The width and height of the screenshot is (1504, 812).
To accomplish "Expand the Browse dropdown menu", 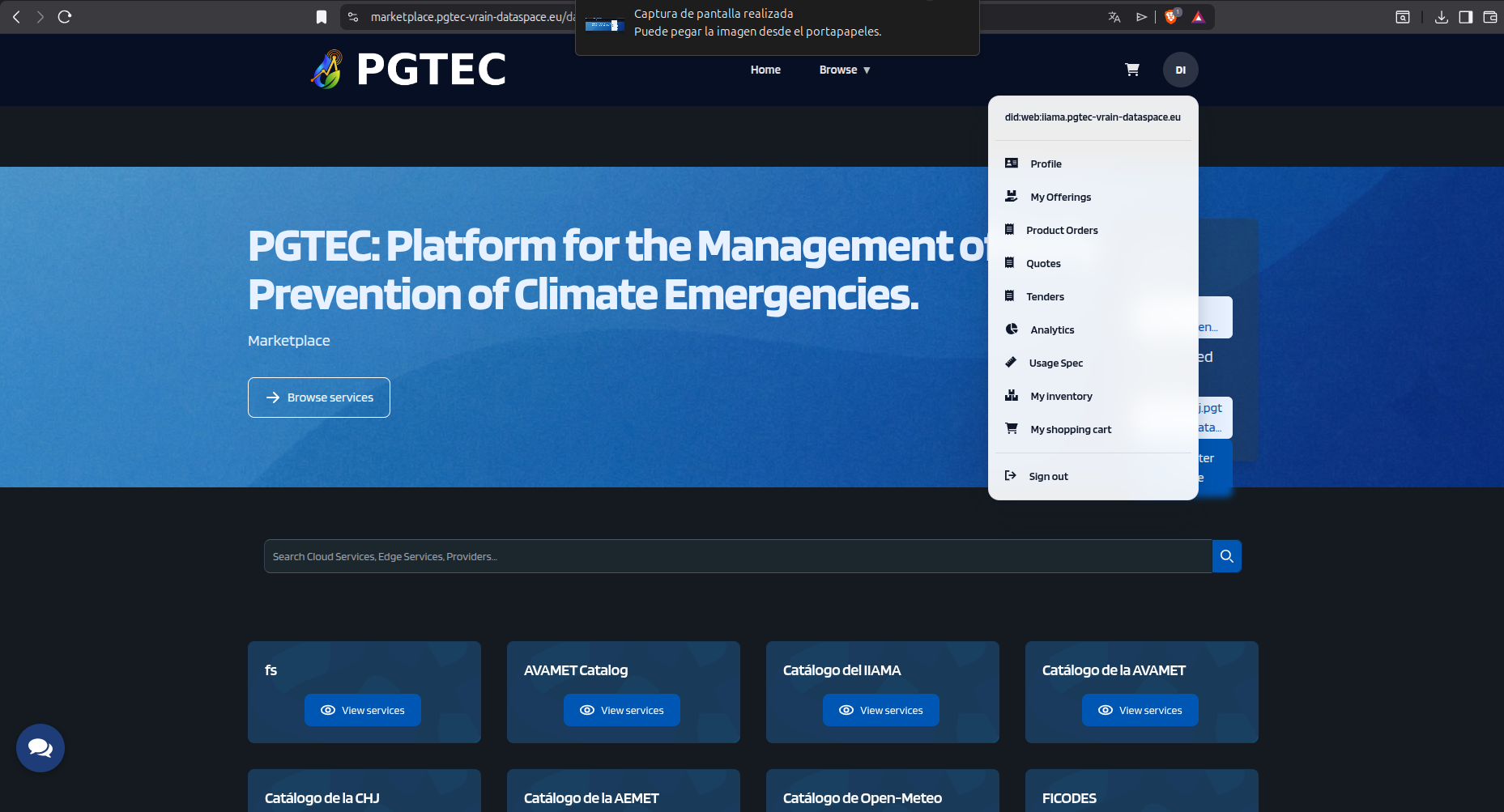I will [x=845, y=70].
